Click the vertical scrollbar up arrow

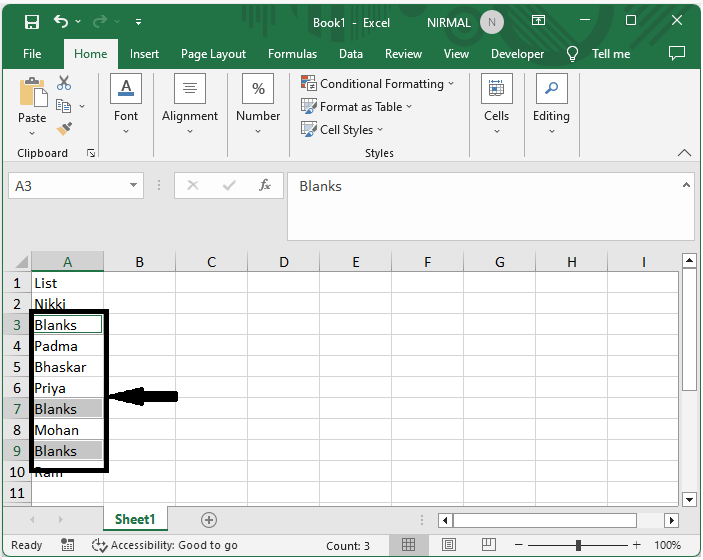[689, 260]
